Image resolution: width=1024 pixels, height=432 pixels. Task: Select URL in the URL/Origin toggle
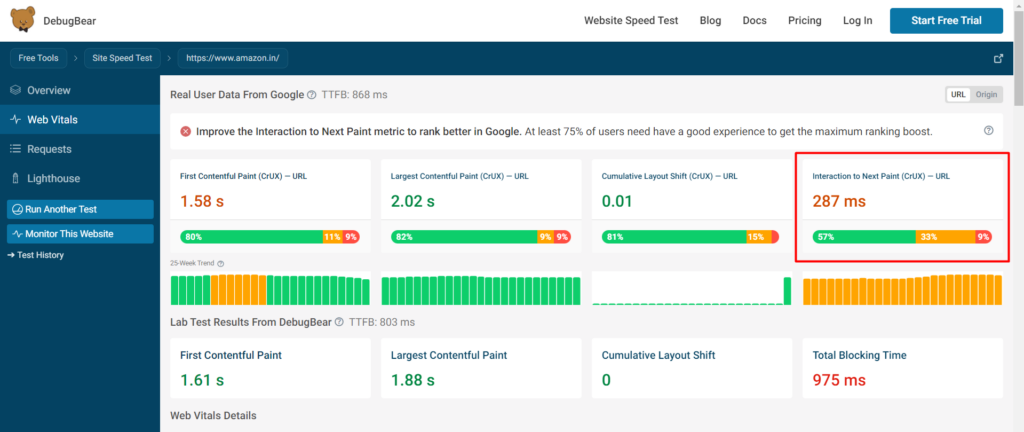tap(959, 95)
